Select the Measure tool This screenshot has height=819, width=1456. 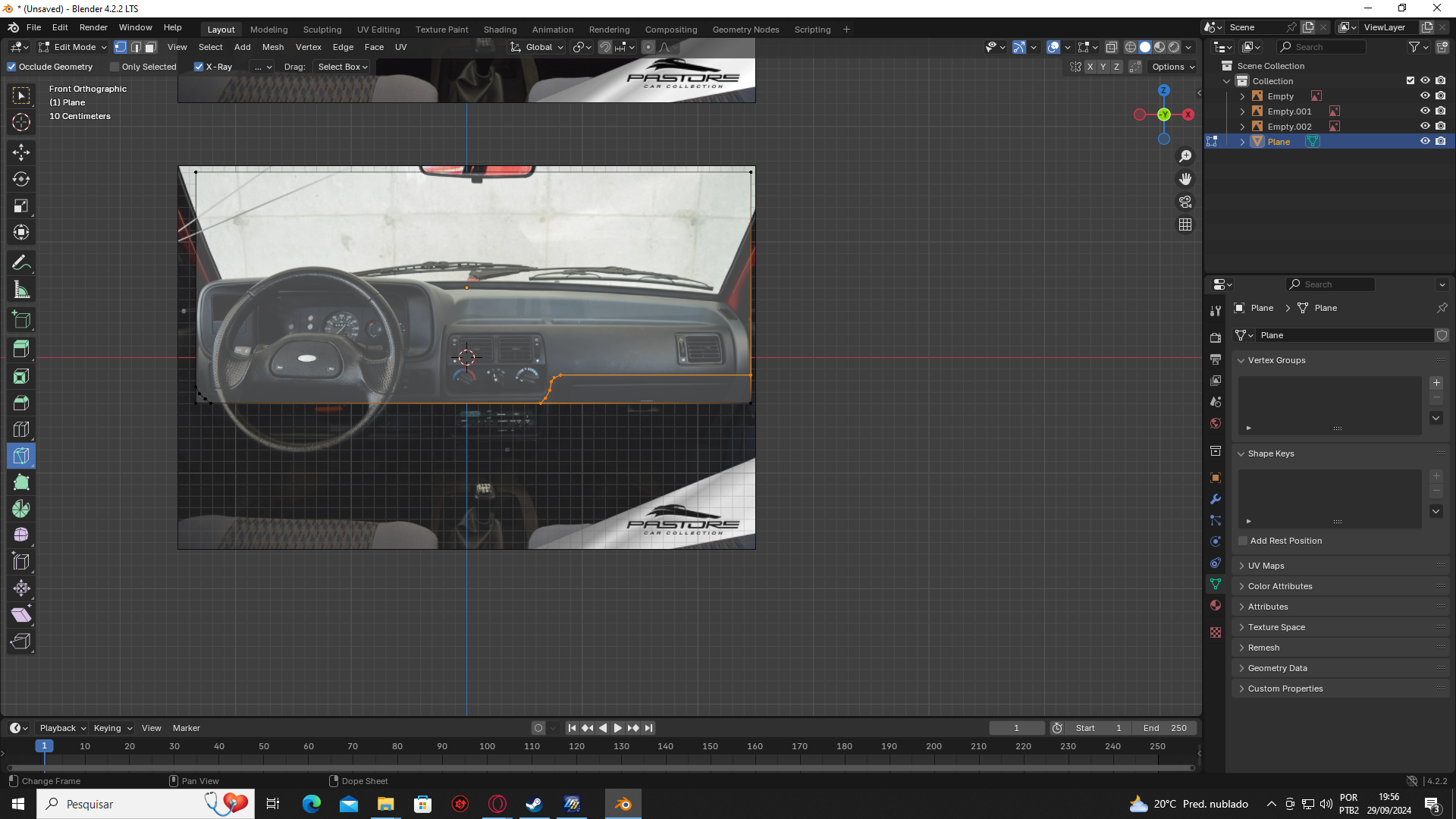coord(21,290)
